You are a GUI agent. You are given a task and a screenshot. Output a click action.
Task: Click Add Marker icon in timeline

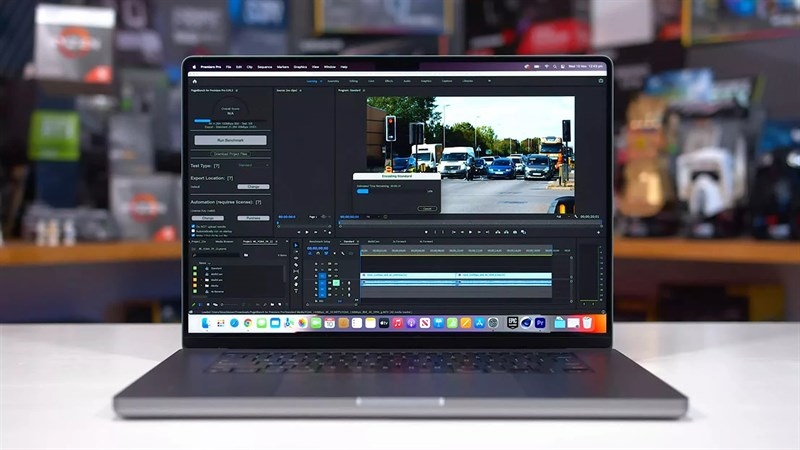[x=335, y=254]
